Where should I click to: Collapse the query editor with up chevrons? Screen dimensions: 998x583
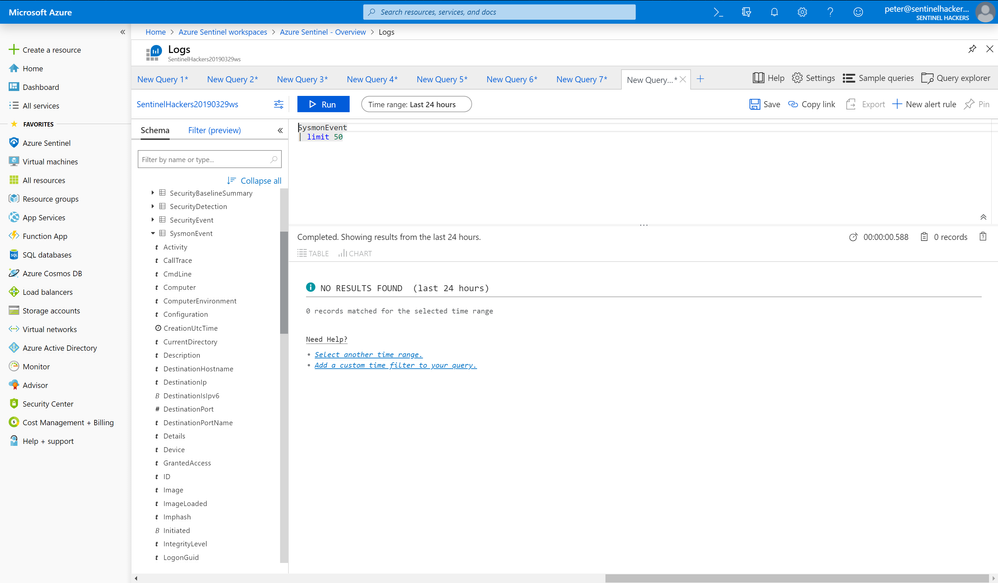pyautogui.click(x=983, y=218)
